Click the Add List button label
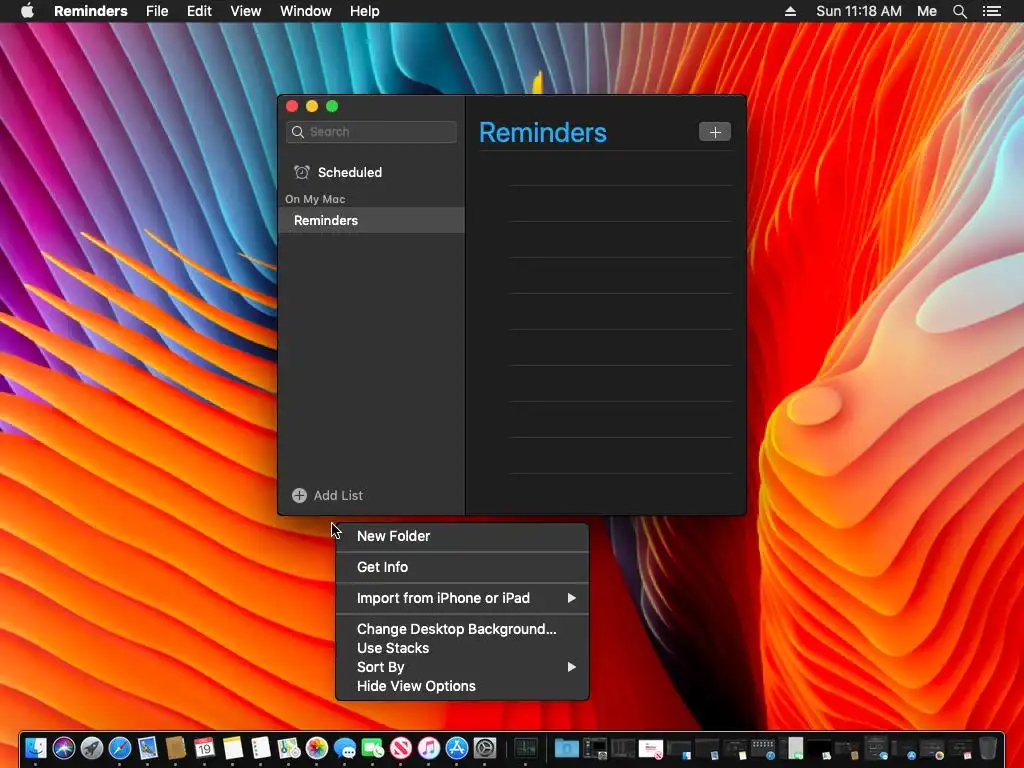This screenshot has width=1024, height=768. (338, 496)
